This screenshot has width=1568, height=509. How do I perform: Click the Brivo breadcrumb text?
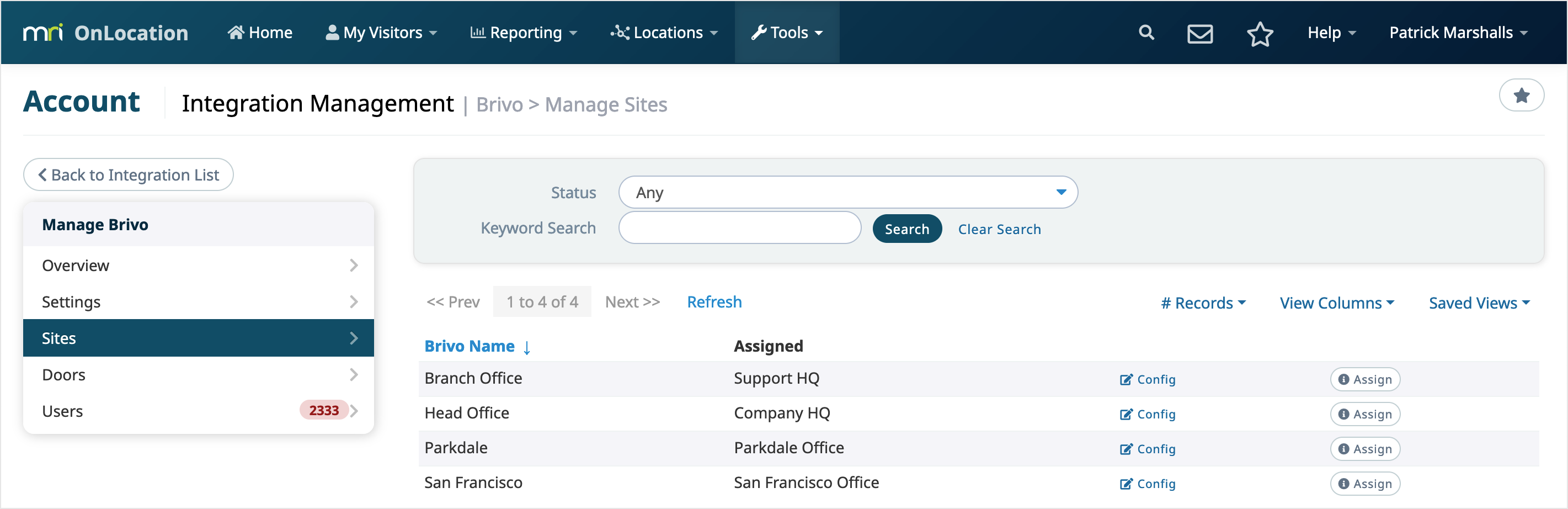(499, 104)
